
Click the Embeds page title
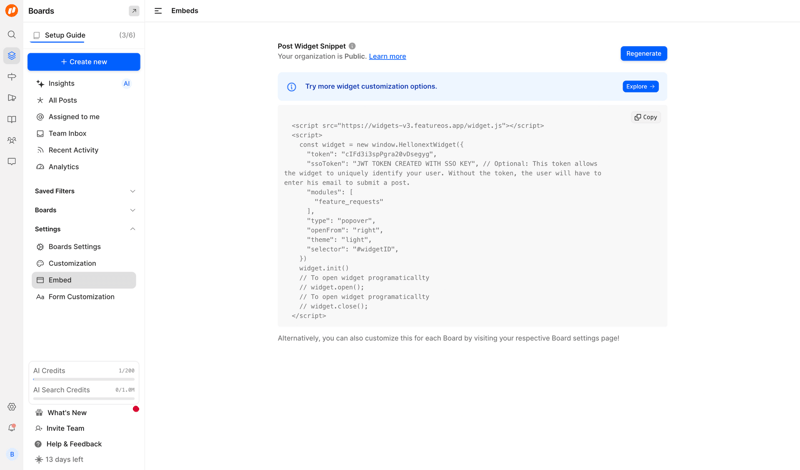(x=185, y=11)
